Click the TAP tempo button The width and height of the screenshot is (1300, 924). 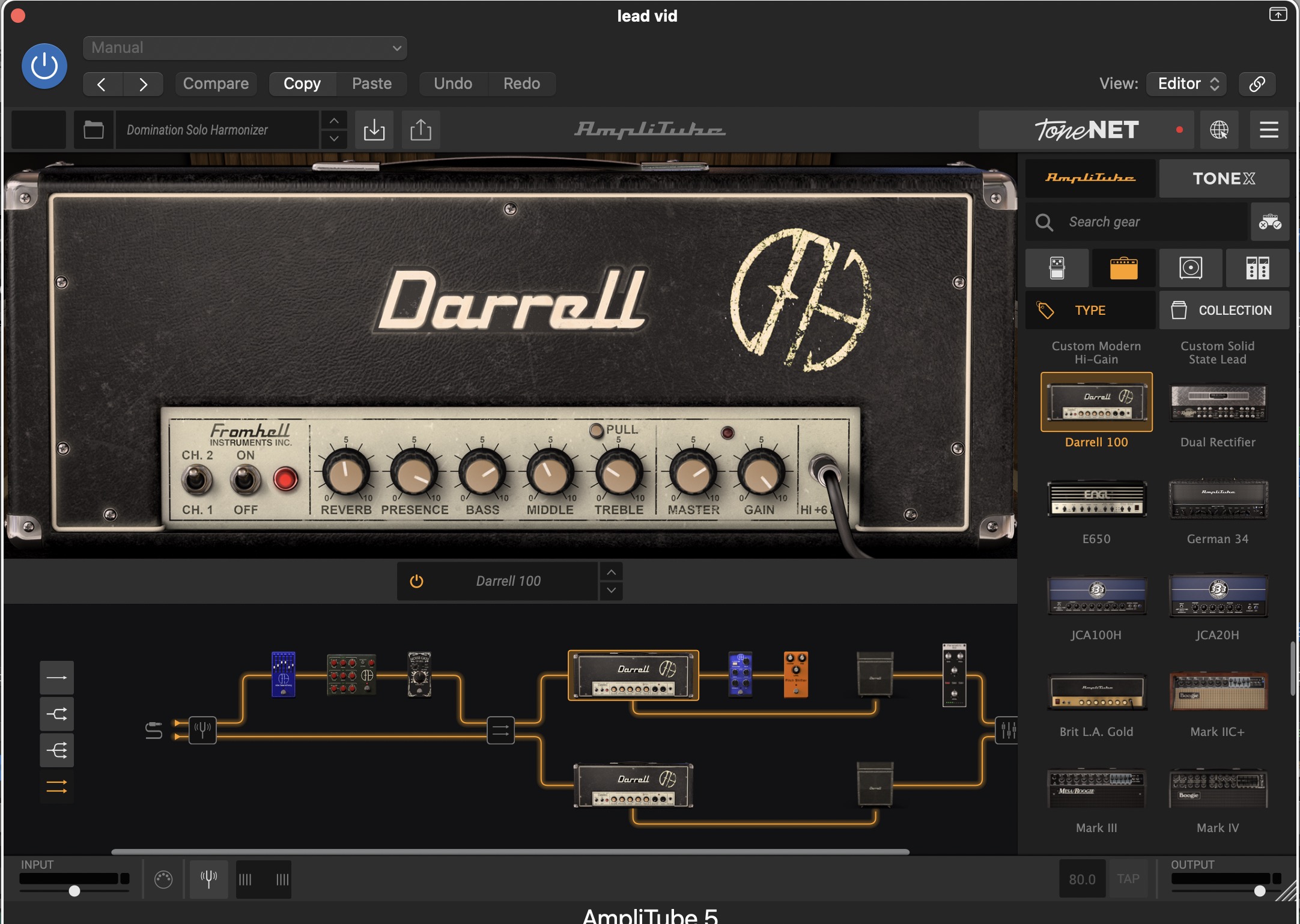(x=1128, y=879)
